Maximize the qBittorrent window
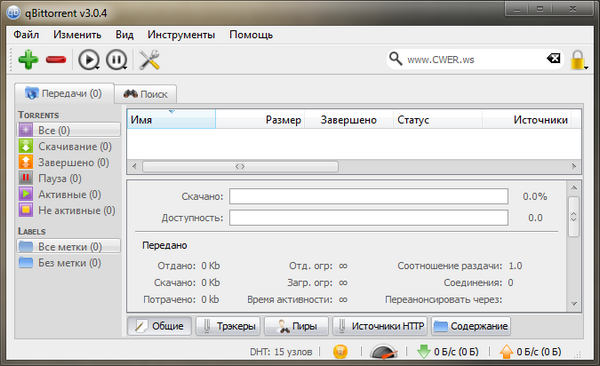 tap(540, 9)
